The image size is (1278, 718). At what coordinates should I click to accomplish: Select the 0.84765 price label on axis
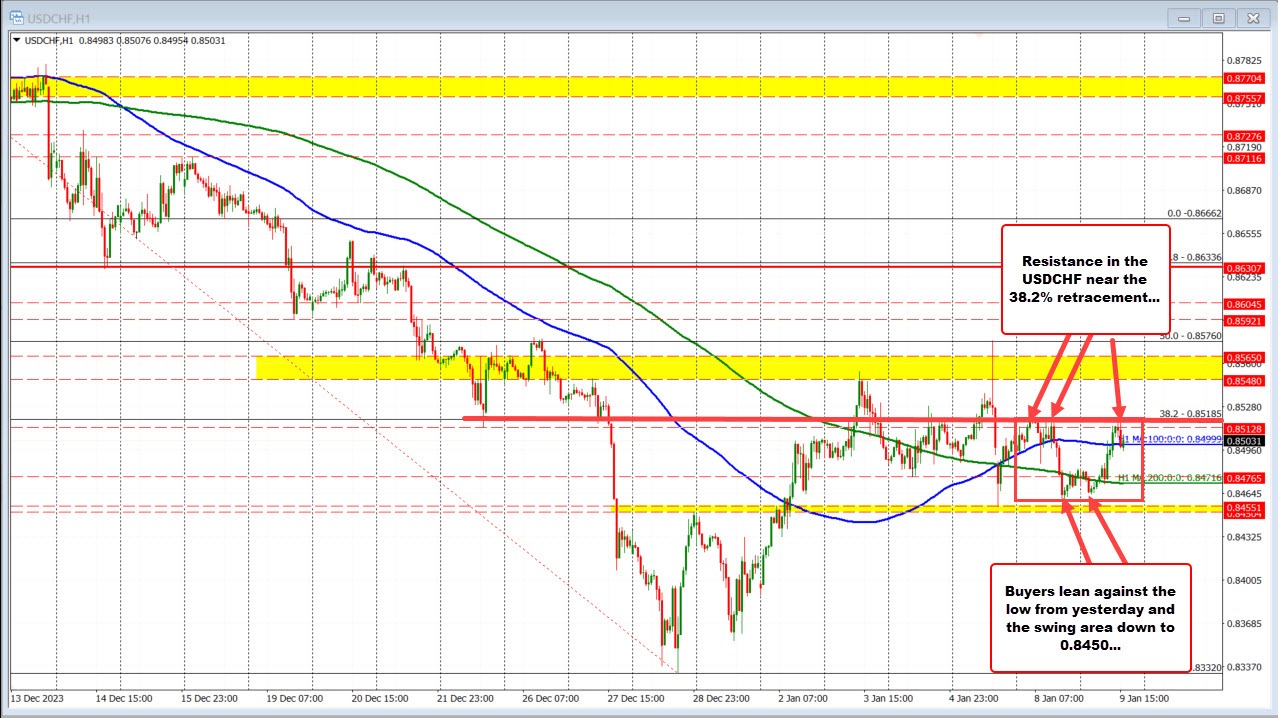(x=1243, y=478)
